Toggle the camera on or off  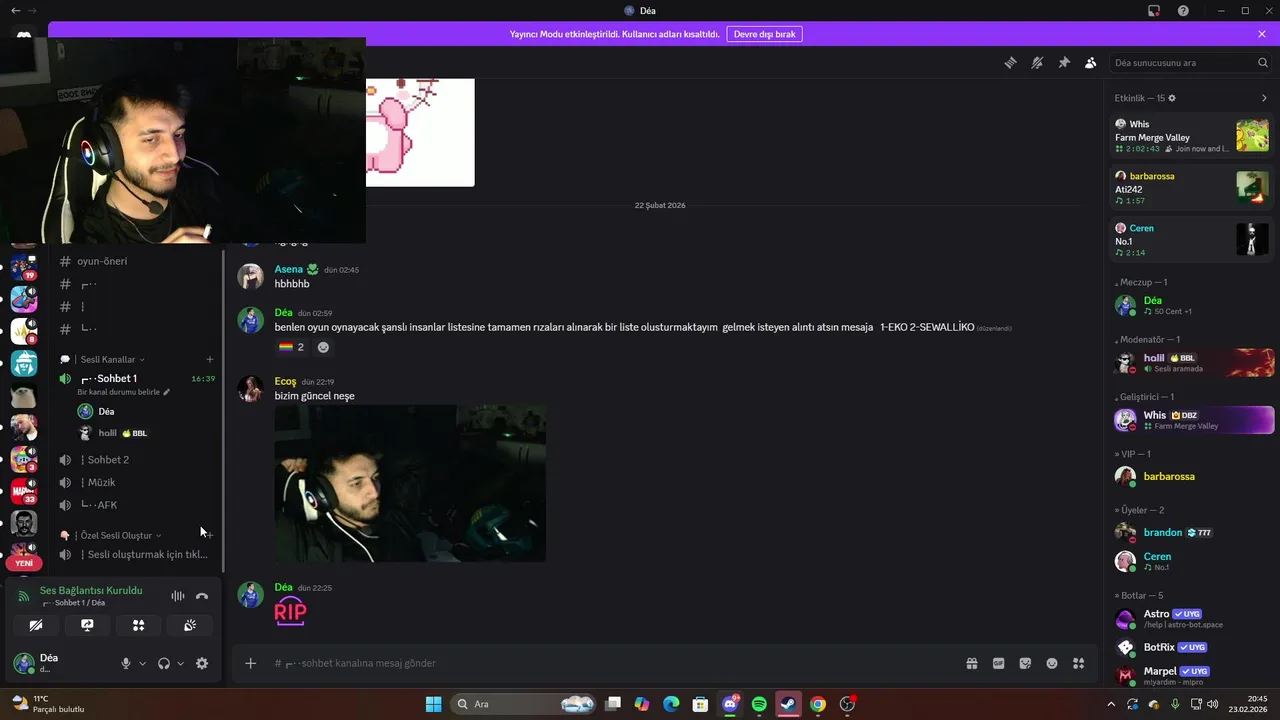tap(36, 625)
